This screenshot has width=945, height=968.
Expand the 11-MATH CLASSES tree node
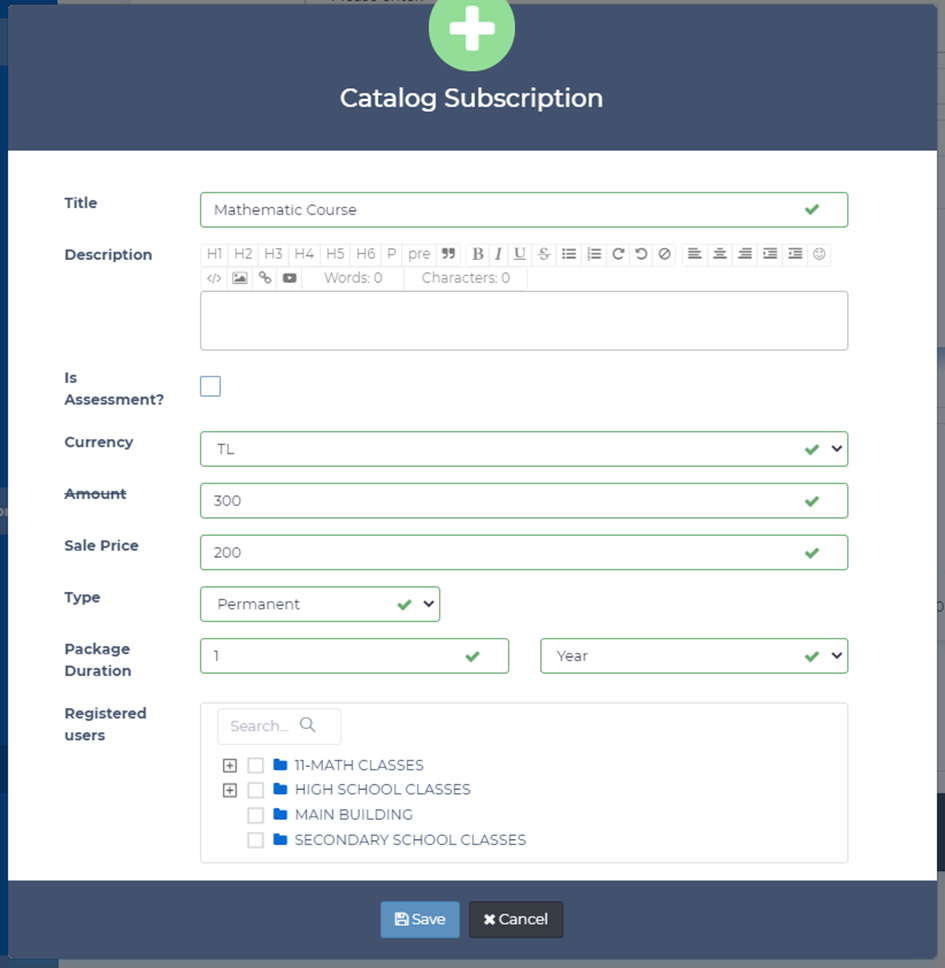230,766
